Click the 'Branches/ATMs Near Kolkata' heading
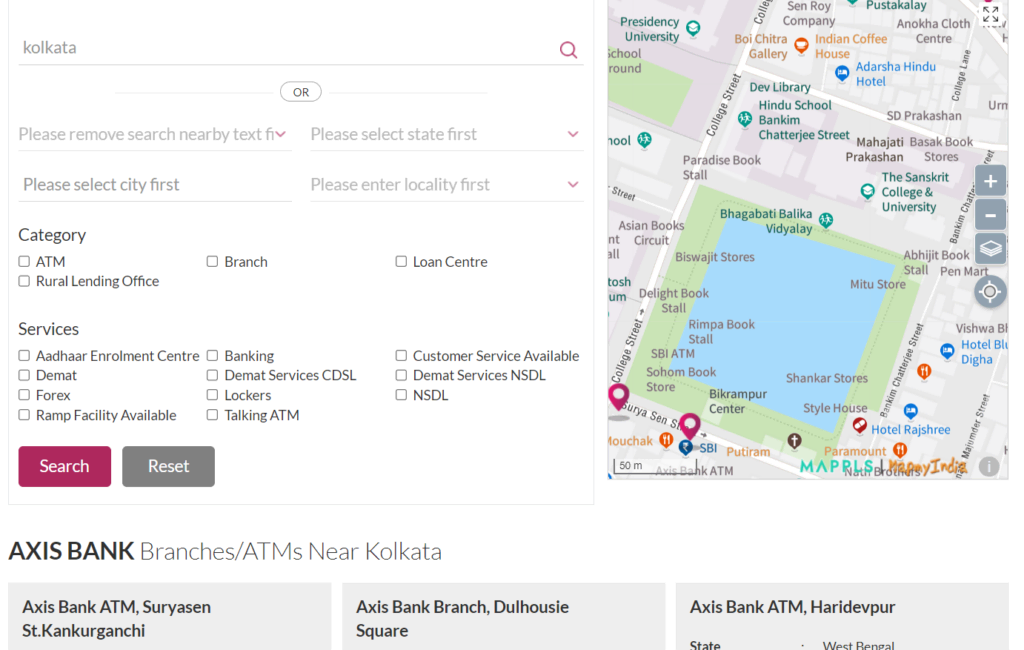1024x650 pixels. coord(291,551)
